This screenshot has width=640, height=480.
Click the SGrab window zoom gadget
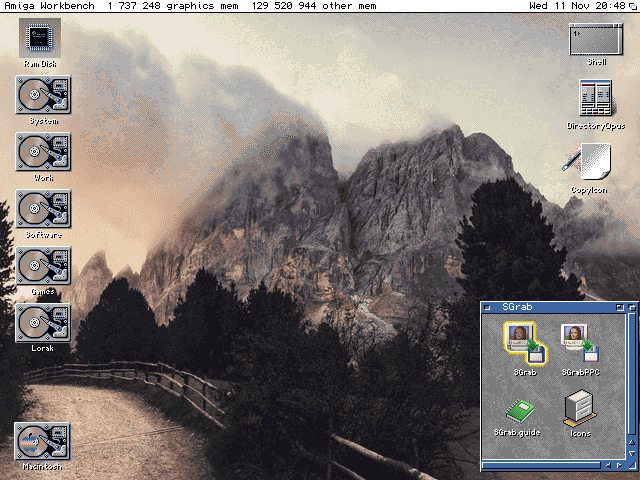(x=620, y=307)
